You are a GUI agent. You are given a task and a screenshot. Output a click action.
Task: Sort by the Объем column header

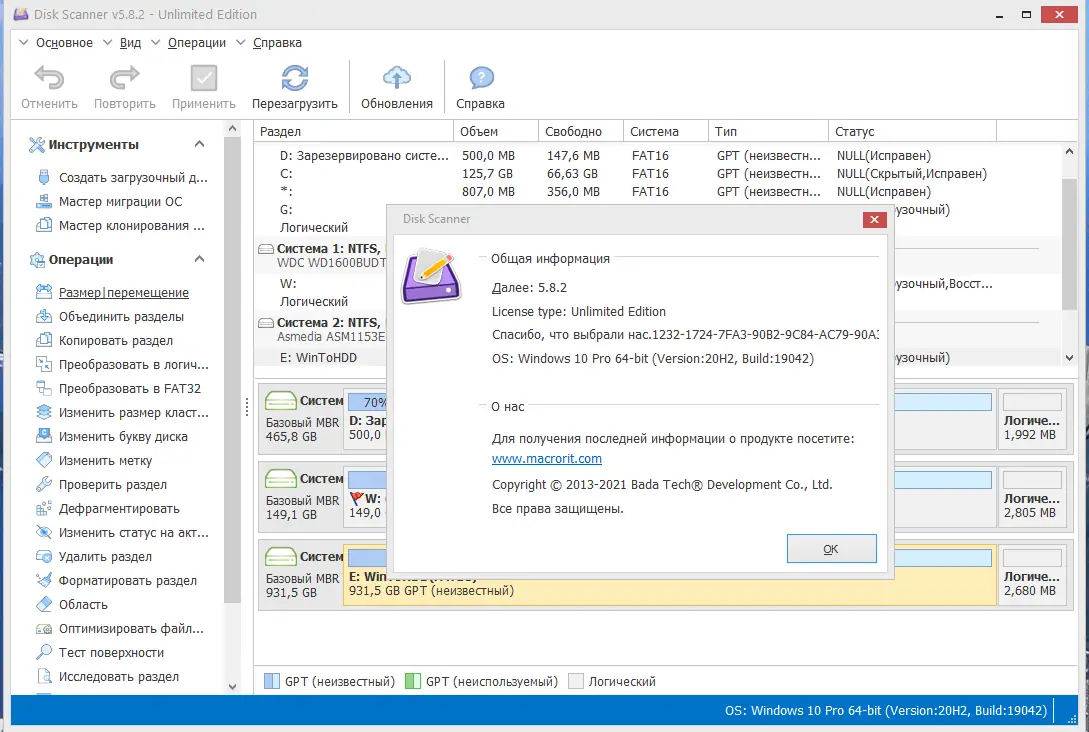(x=496, y=131)
